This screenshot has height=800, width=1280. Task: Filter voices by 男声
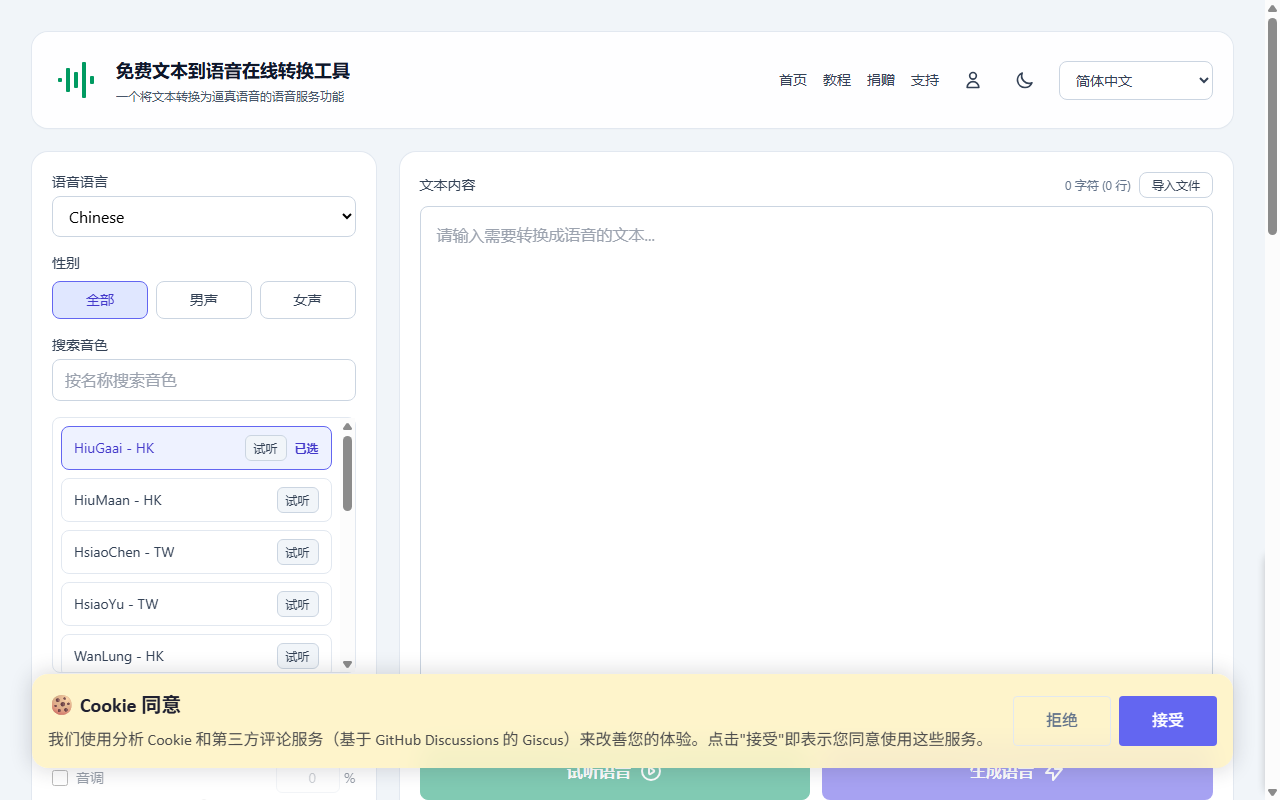(x=204, y=300)
